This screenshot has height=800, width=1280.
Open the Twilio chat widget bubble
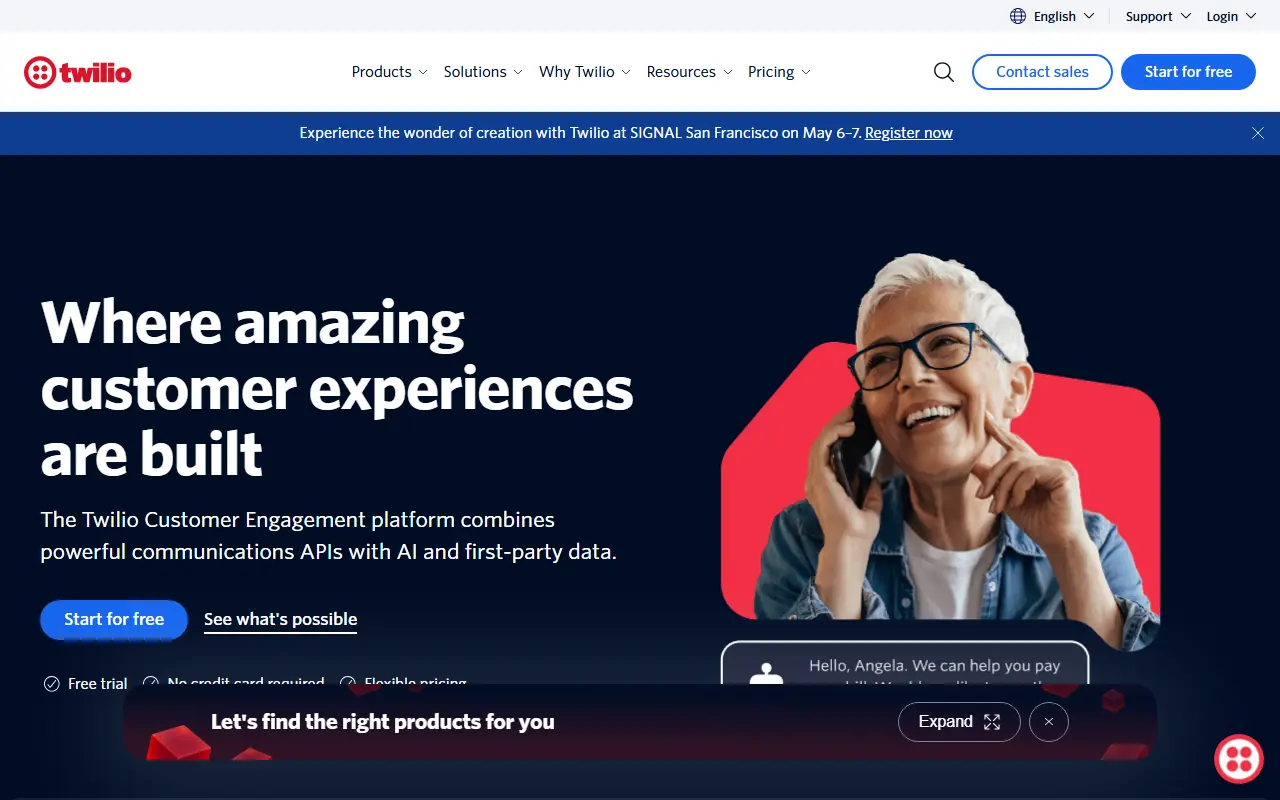coord(1238,758)
